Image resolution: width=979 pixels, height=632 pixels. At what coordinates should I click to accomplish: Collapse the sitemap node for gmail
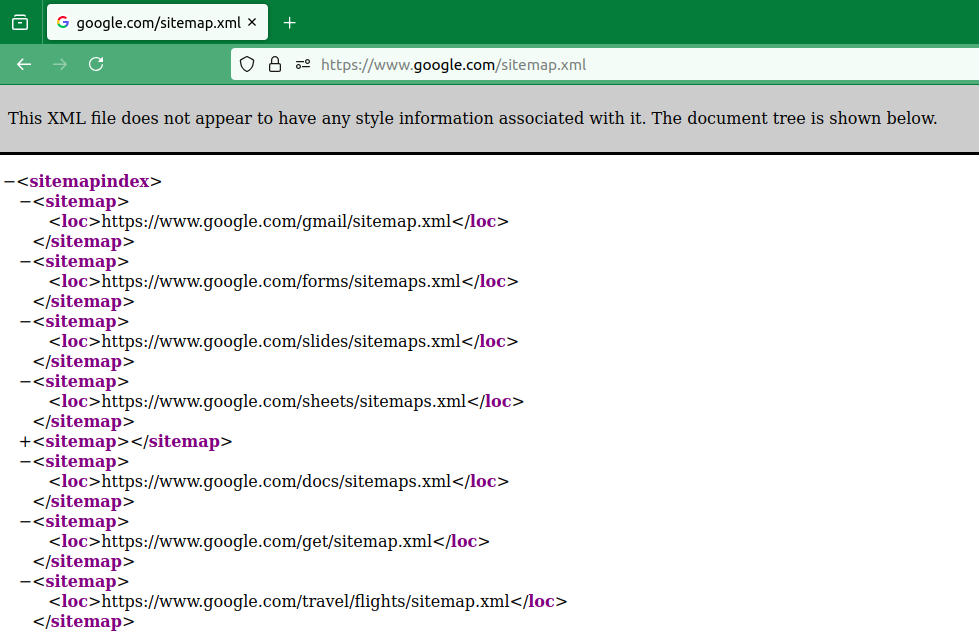(x=26, y=202)
